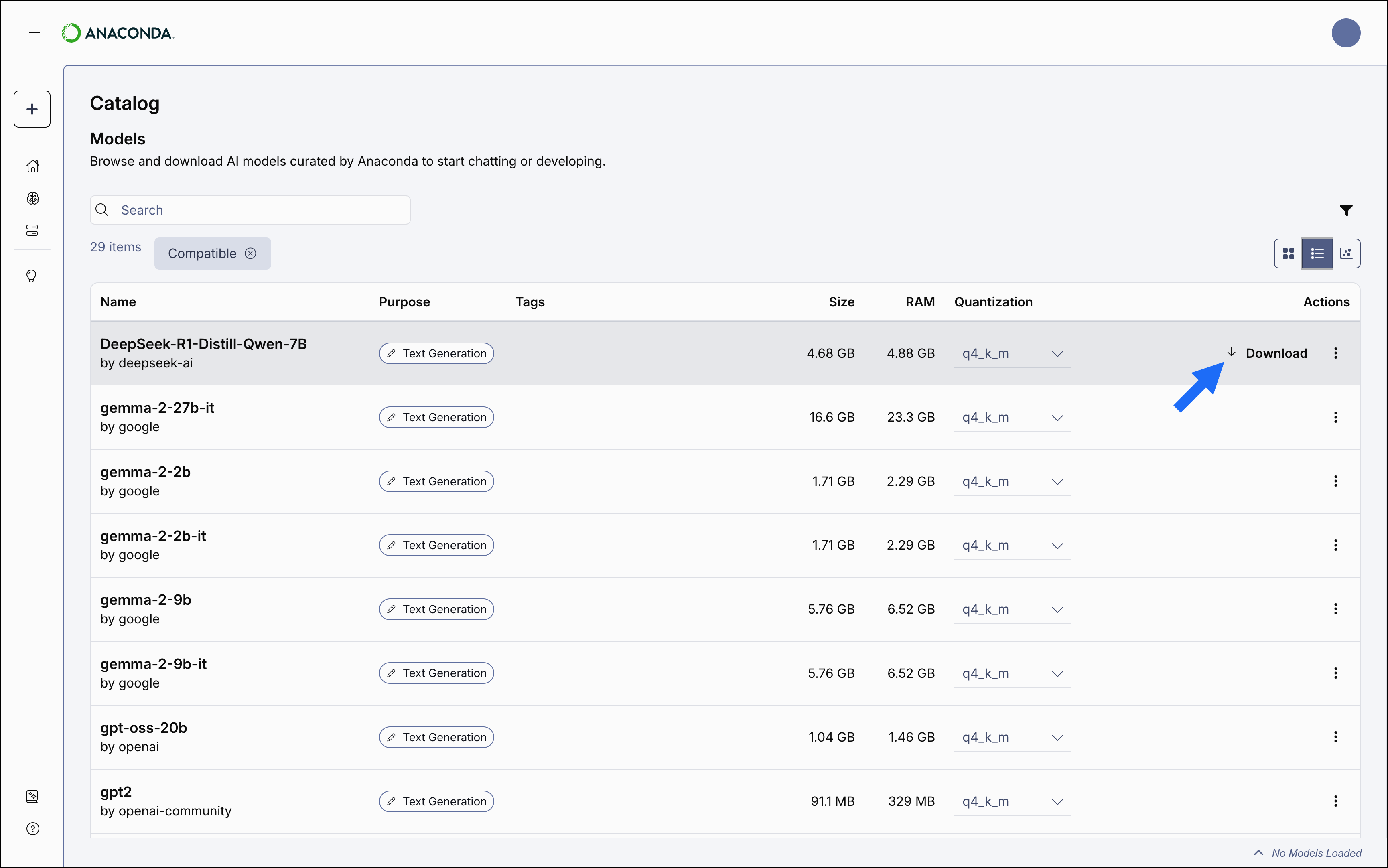Switch to grid card view
1388x868 pixels.
click(1288, 254)
